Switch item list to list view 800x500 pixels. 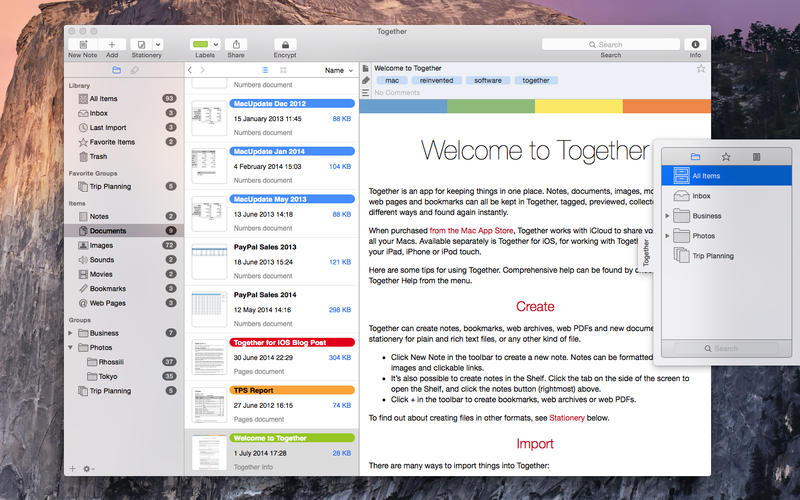pos(265,70)
